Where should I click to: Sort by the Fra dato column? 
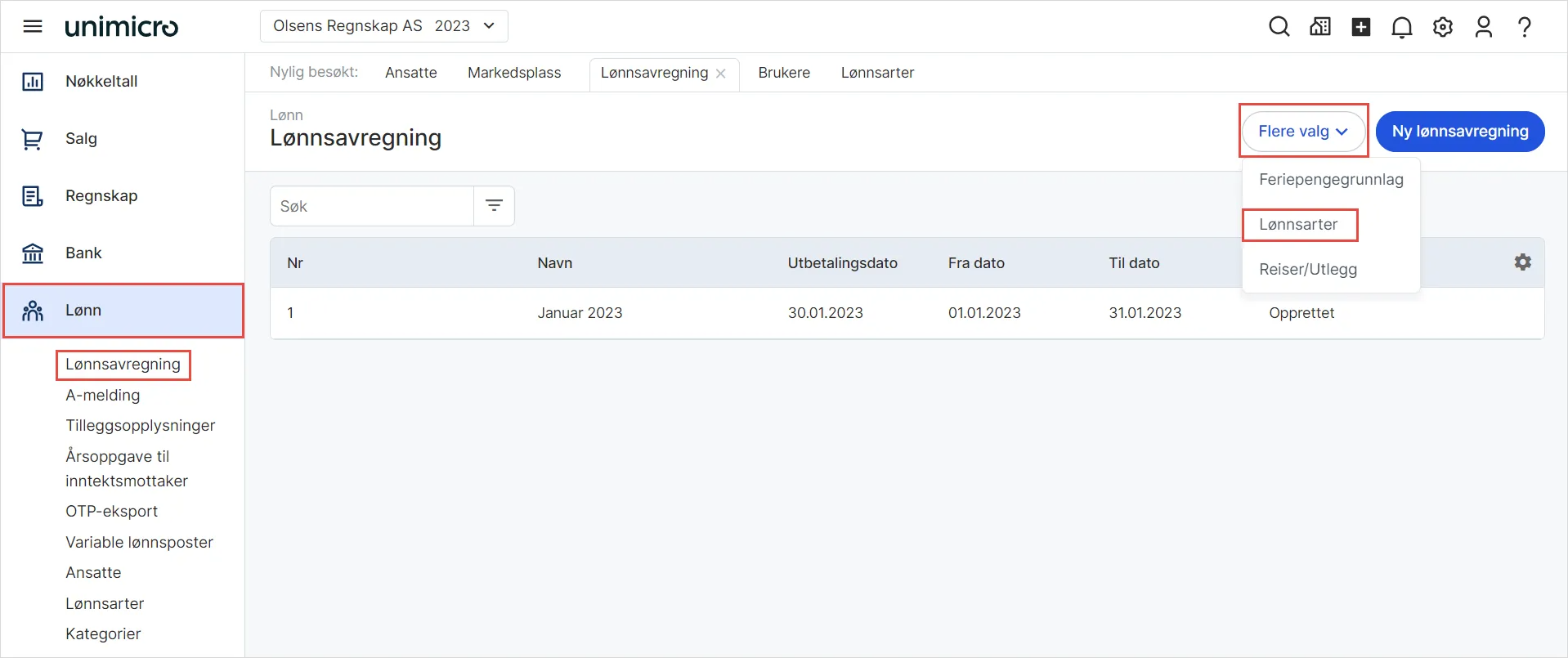click(x=976, y=263)
